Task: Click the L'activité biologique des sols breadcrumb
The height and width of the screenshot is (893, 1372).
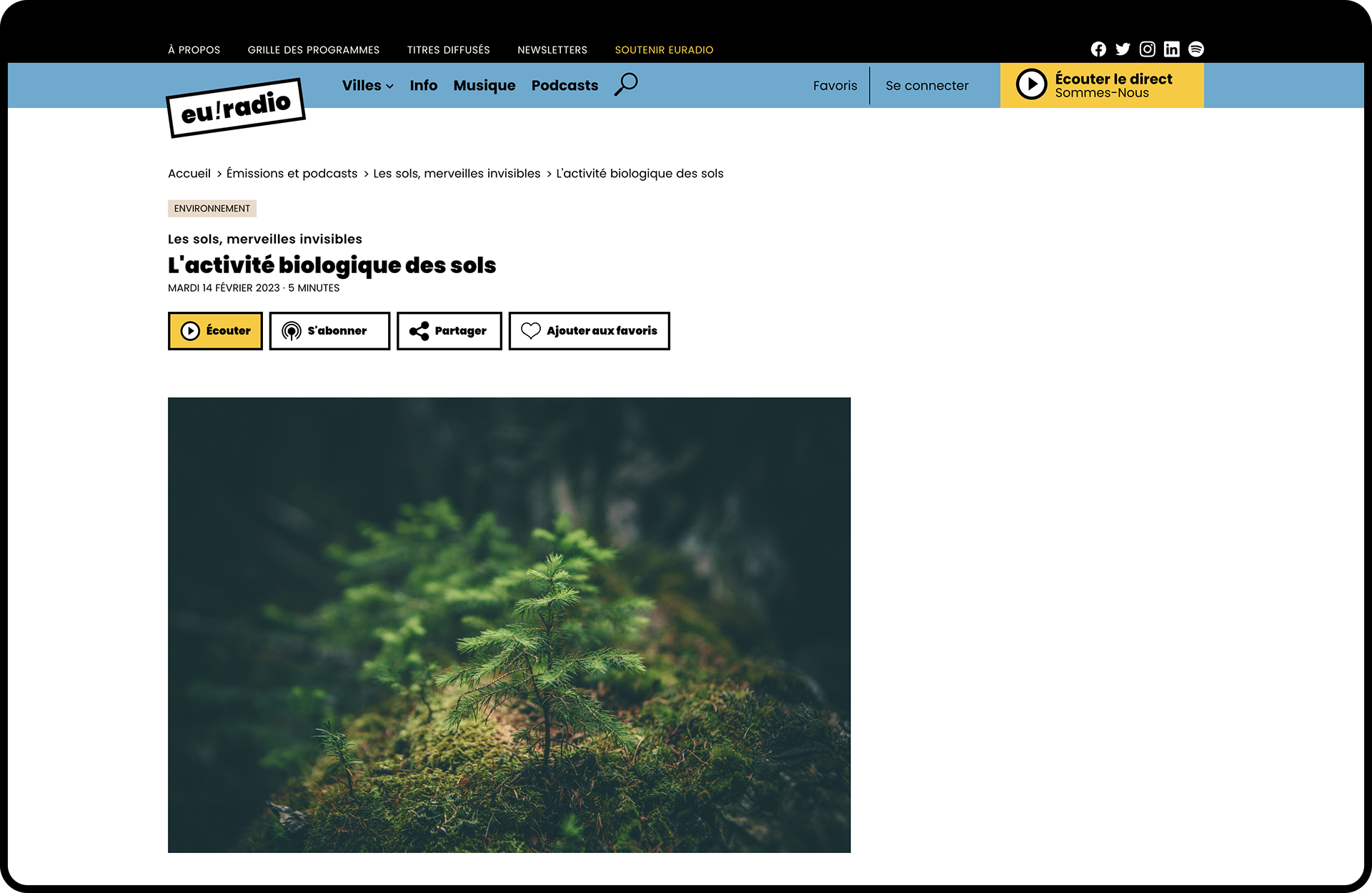Action: (x=640, y=174)
